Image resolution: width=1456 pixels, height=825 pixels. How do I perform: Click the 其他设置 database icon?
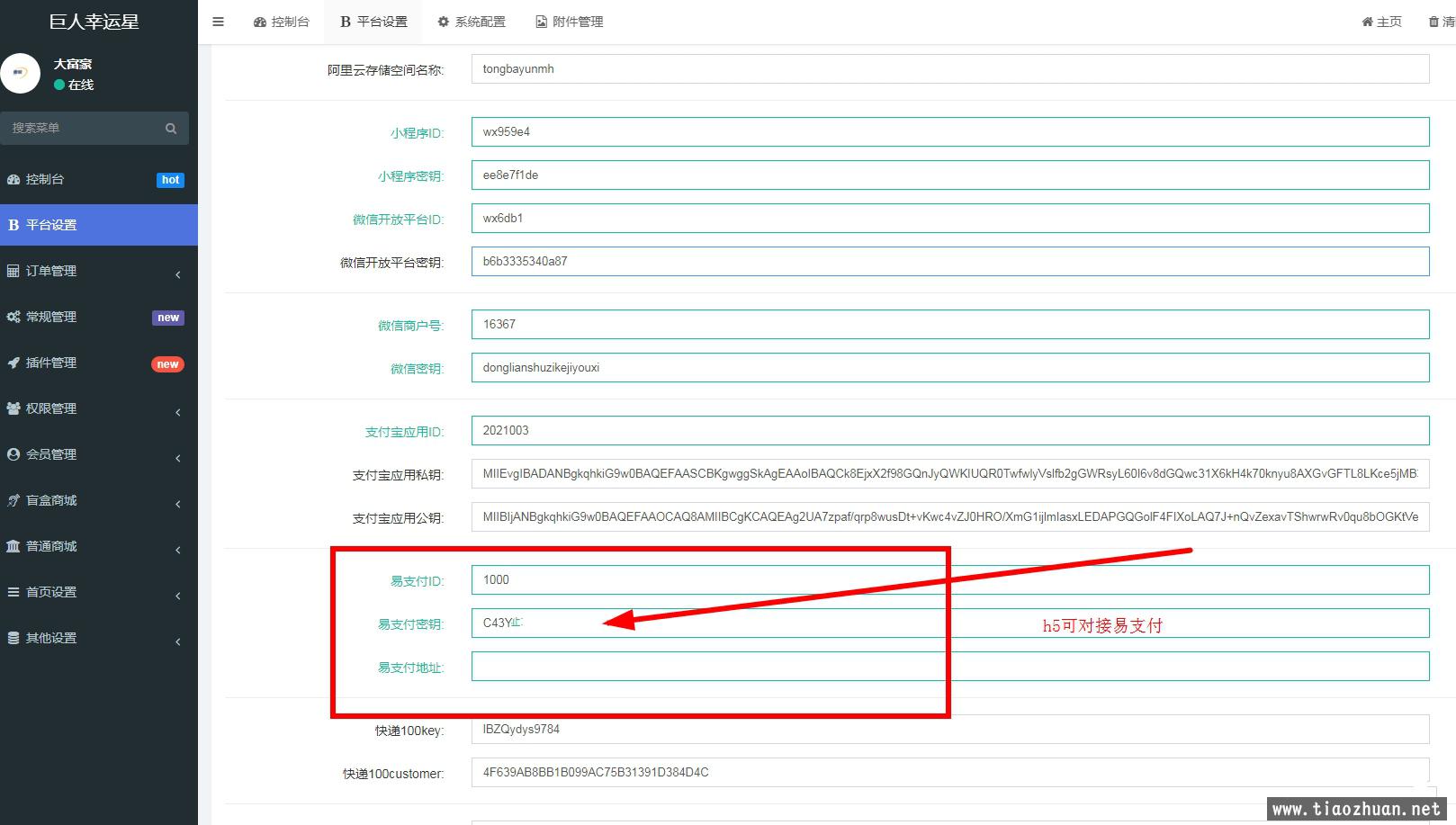tap(13, 638)
